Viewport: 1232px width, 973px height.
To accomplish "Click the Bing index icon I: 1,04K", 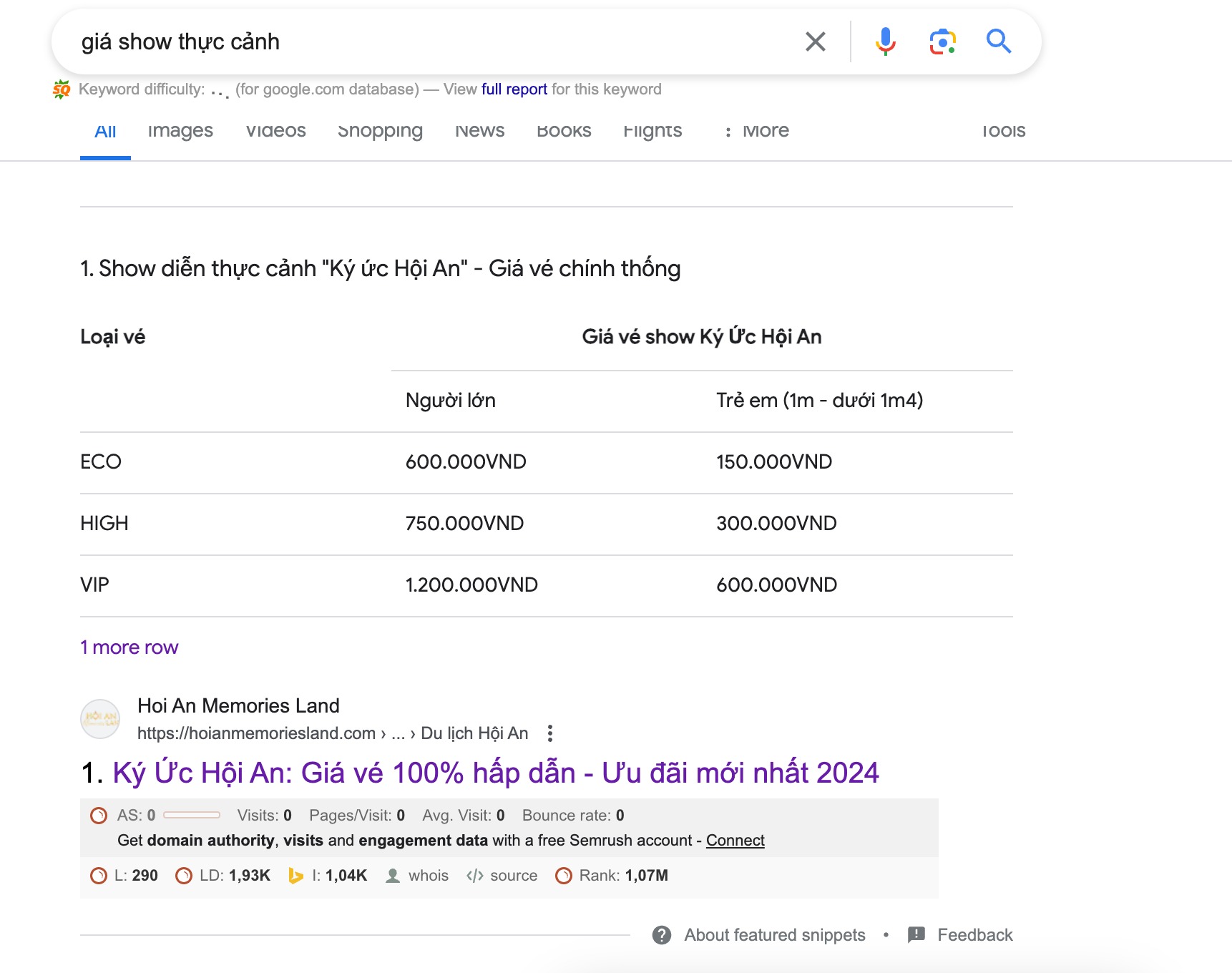I will tap(295, 876).
